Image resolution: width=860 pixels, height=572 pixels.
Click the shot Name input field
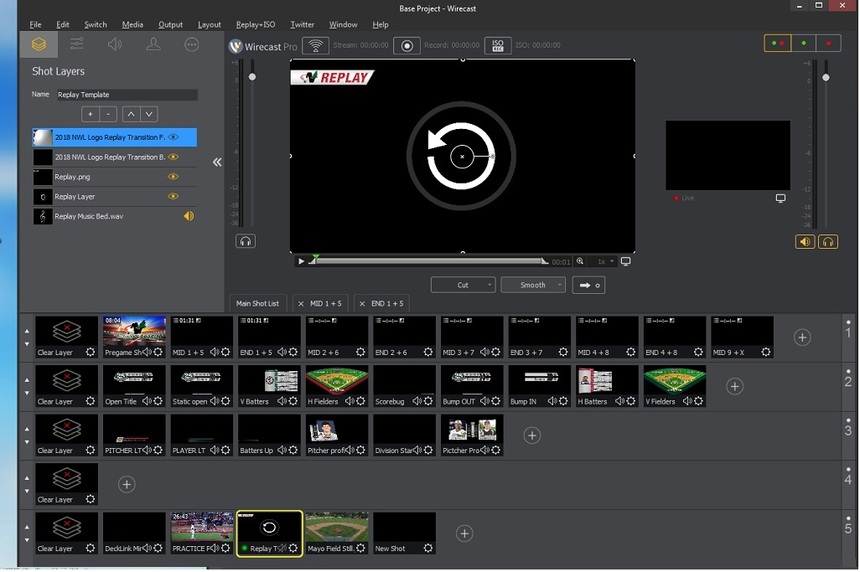pyautogui.click(x=127, y=94)
